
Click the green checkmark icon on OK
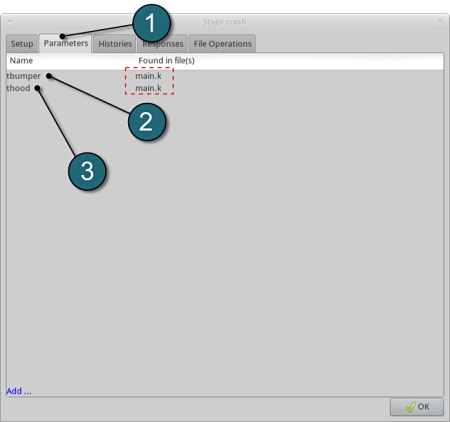pyautogui.click(x=410, y=407)
